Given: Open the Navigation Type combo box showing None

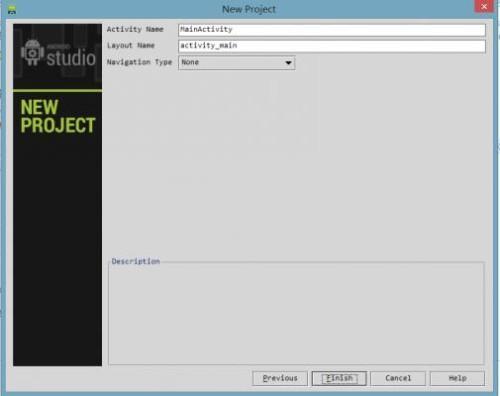Looking at the screenshot, I should pos(237,63).
